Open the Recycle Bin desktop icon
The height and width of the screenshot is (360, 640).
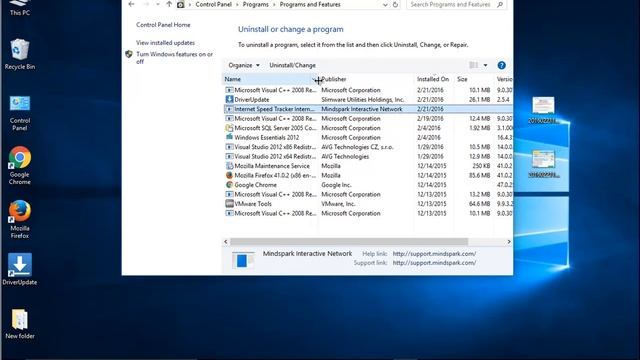20,54
